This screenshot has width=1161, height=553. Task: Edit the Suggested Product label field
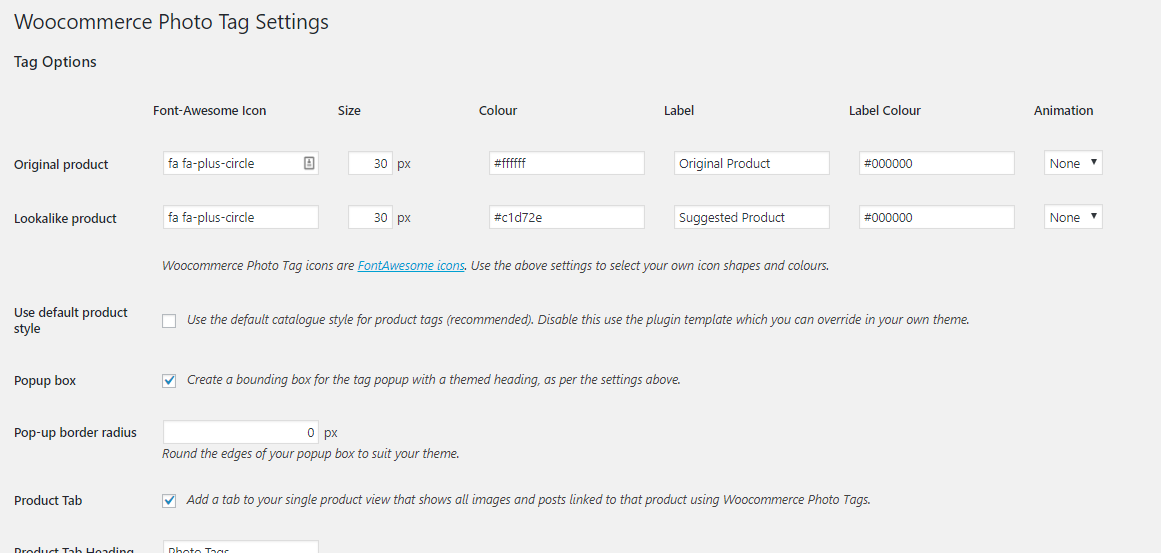(x=752, y=218)
